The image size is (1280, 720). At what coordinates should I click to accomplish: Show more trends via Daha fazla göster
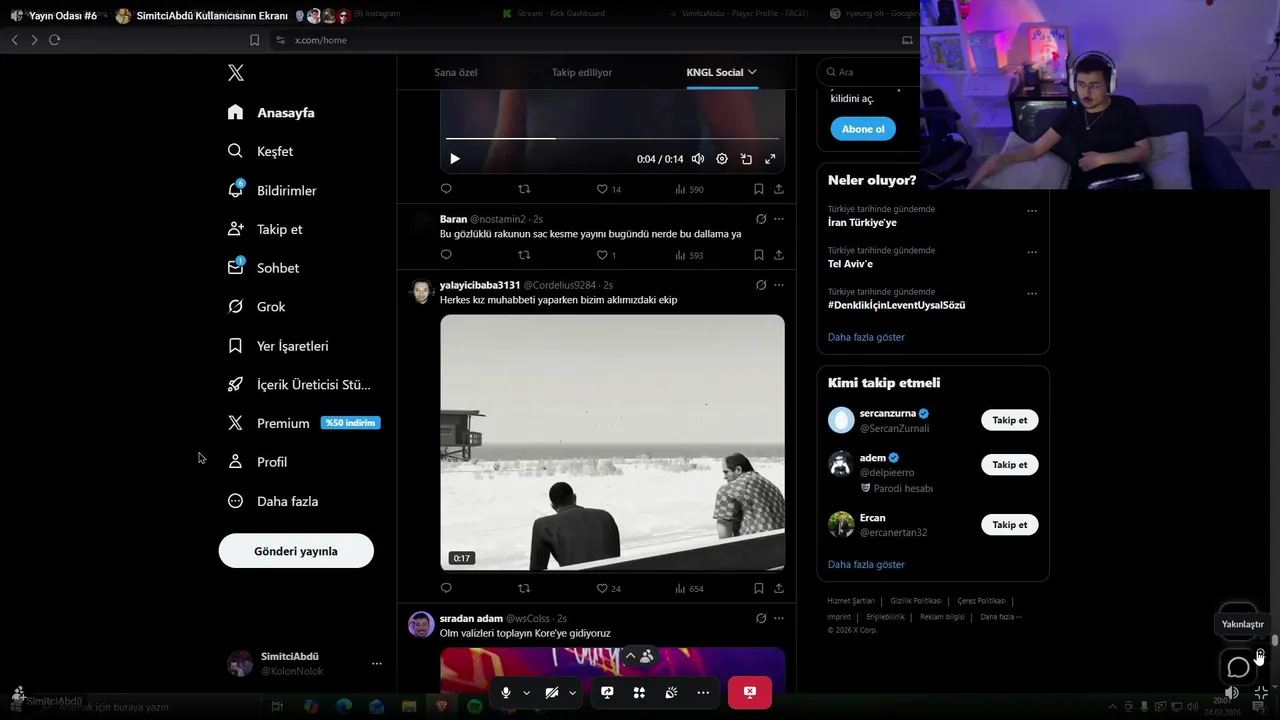pyautogui.click(x=866, y=337)
